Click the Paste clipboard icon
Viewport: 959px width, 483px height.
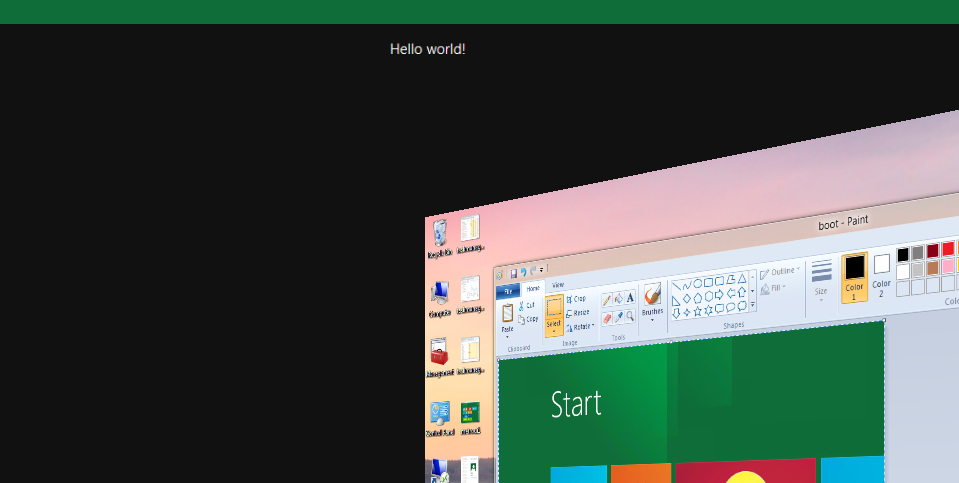coord(508,313)
